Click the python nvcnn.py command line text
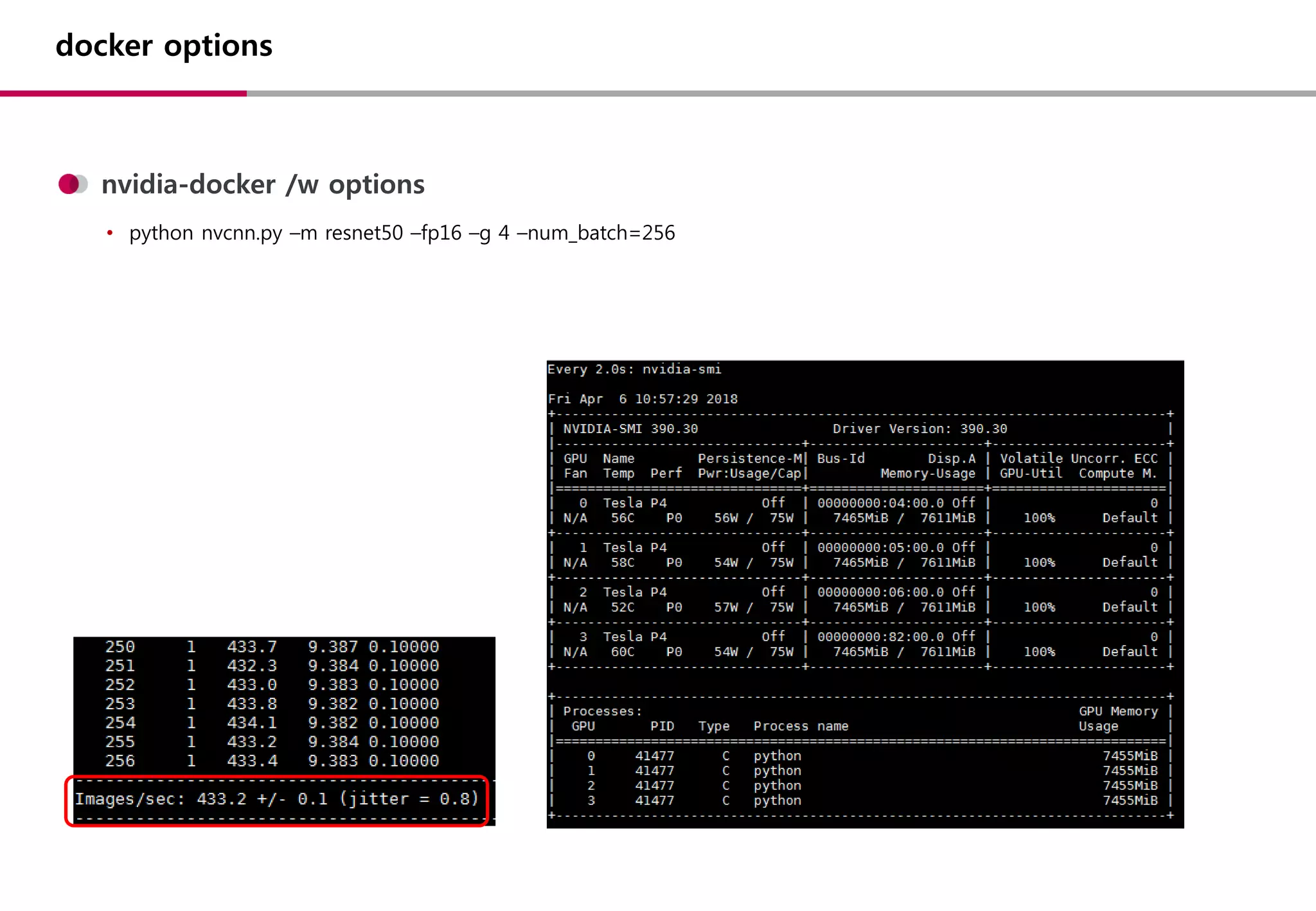This screenshot has height=911, width=1316. click(402, 233)
